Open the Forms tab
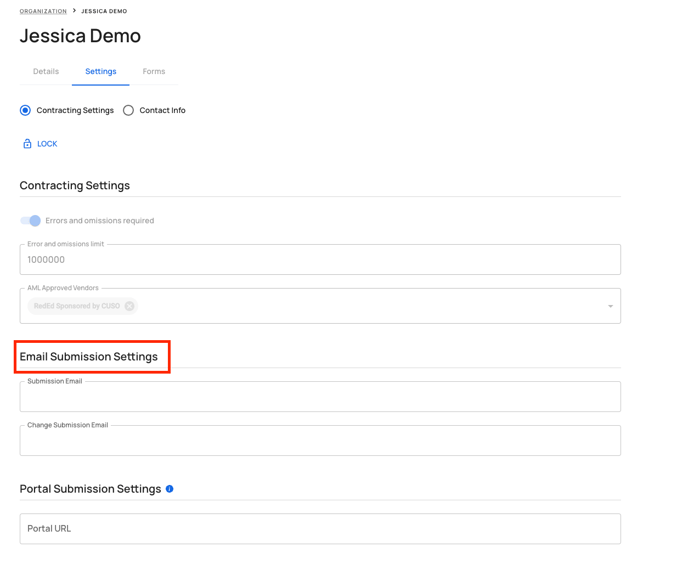The height and width of the screenshot is (587, 688). (x=154, y=71)
